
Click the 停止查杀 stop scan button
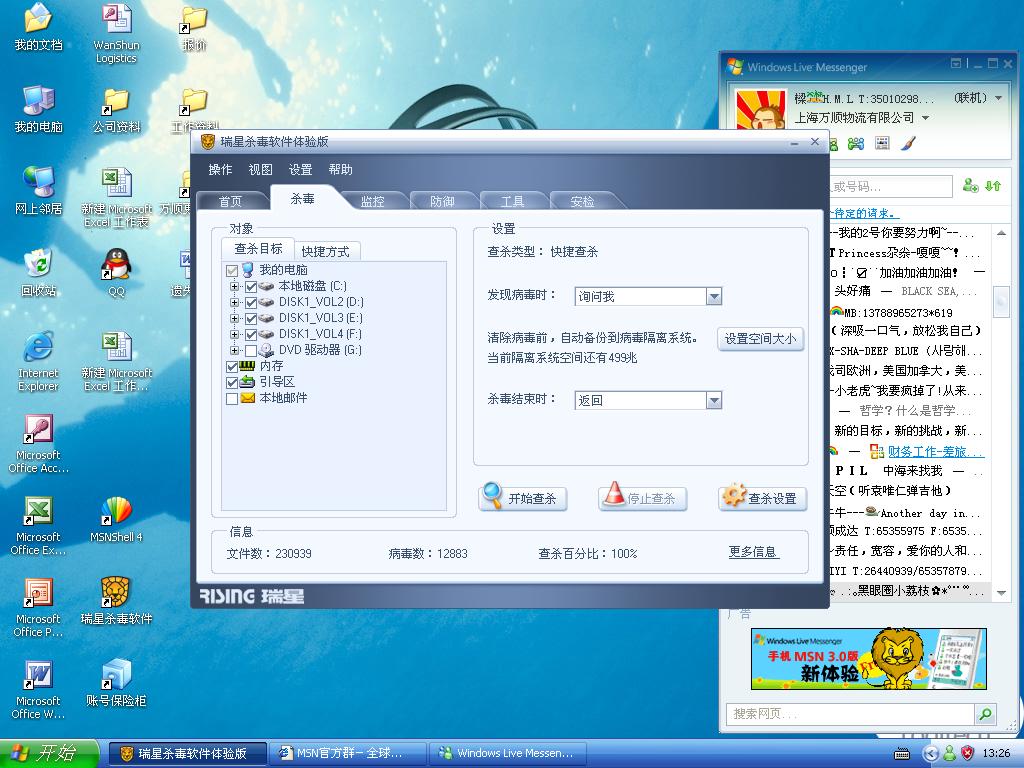[x=642, y=498]
